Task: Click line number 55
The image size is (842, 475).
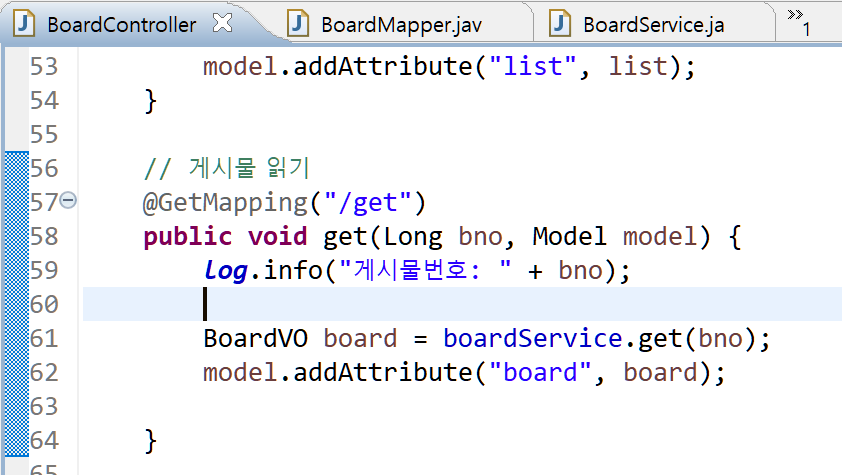Action: coord(43,134)
